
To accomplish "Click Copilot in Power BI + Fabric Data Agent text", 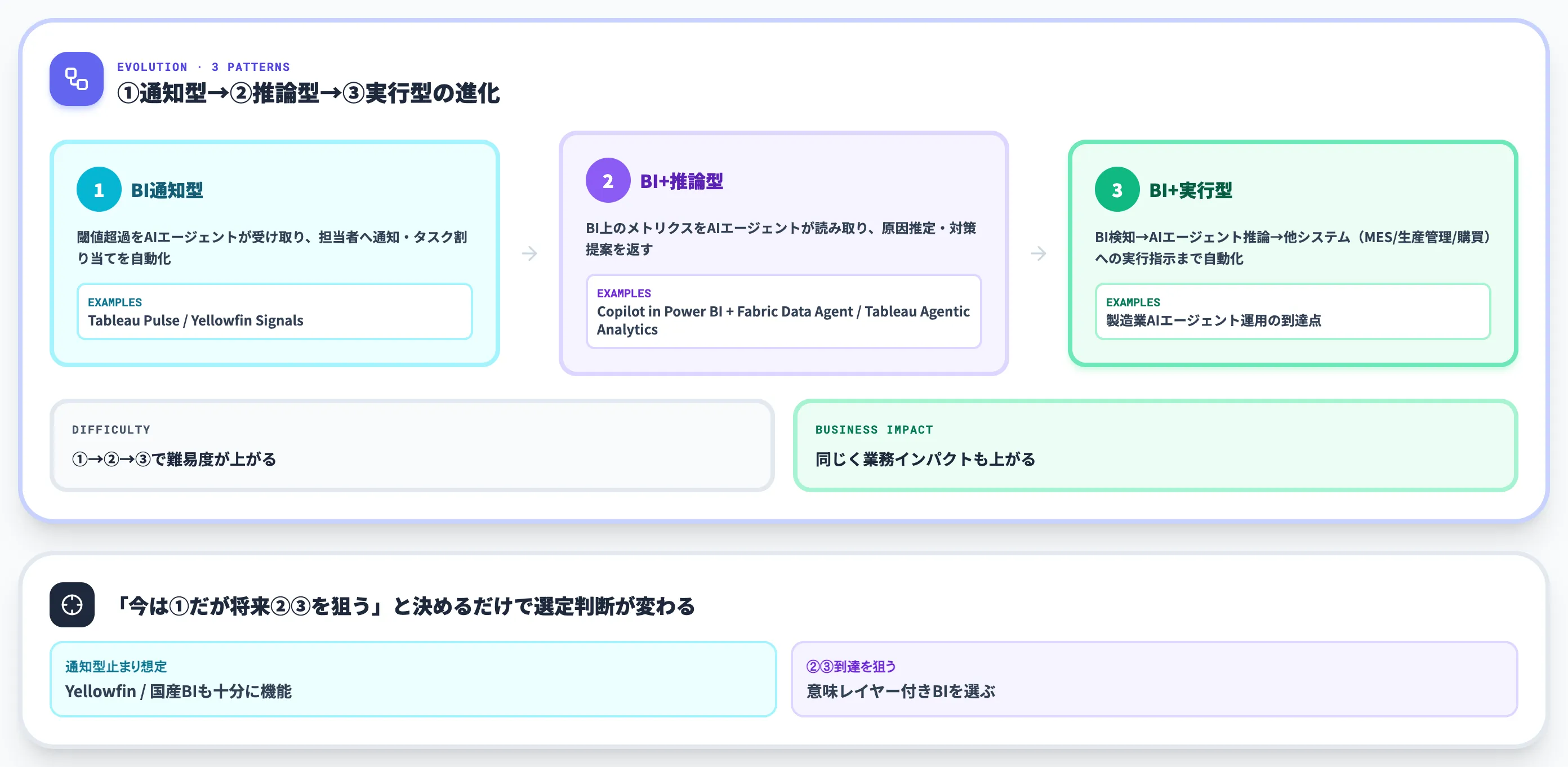I will pyautogui.click(x=783, y=320).
